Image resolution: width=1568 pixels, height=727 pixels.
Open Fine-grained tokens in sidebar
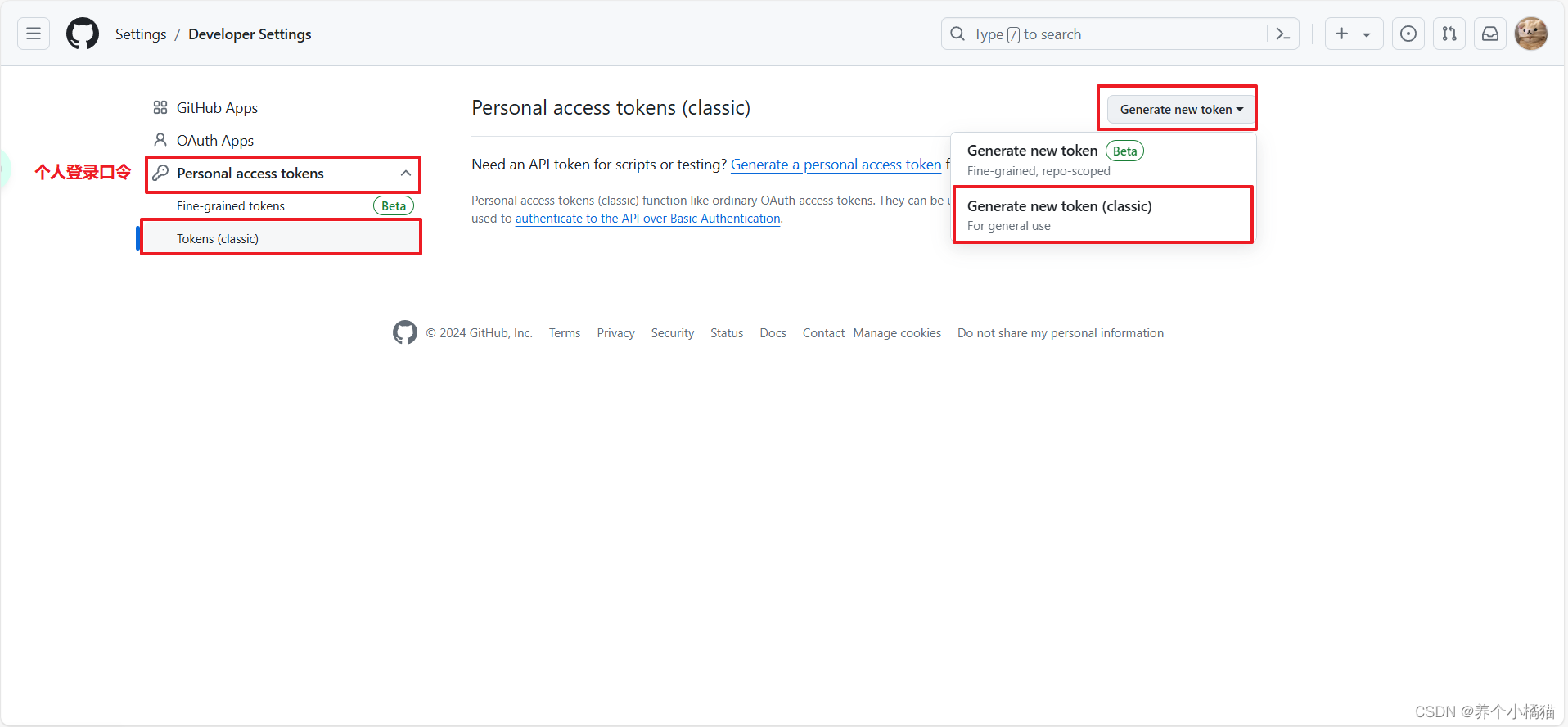(x=231, y=206)
